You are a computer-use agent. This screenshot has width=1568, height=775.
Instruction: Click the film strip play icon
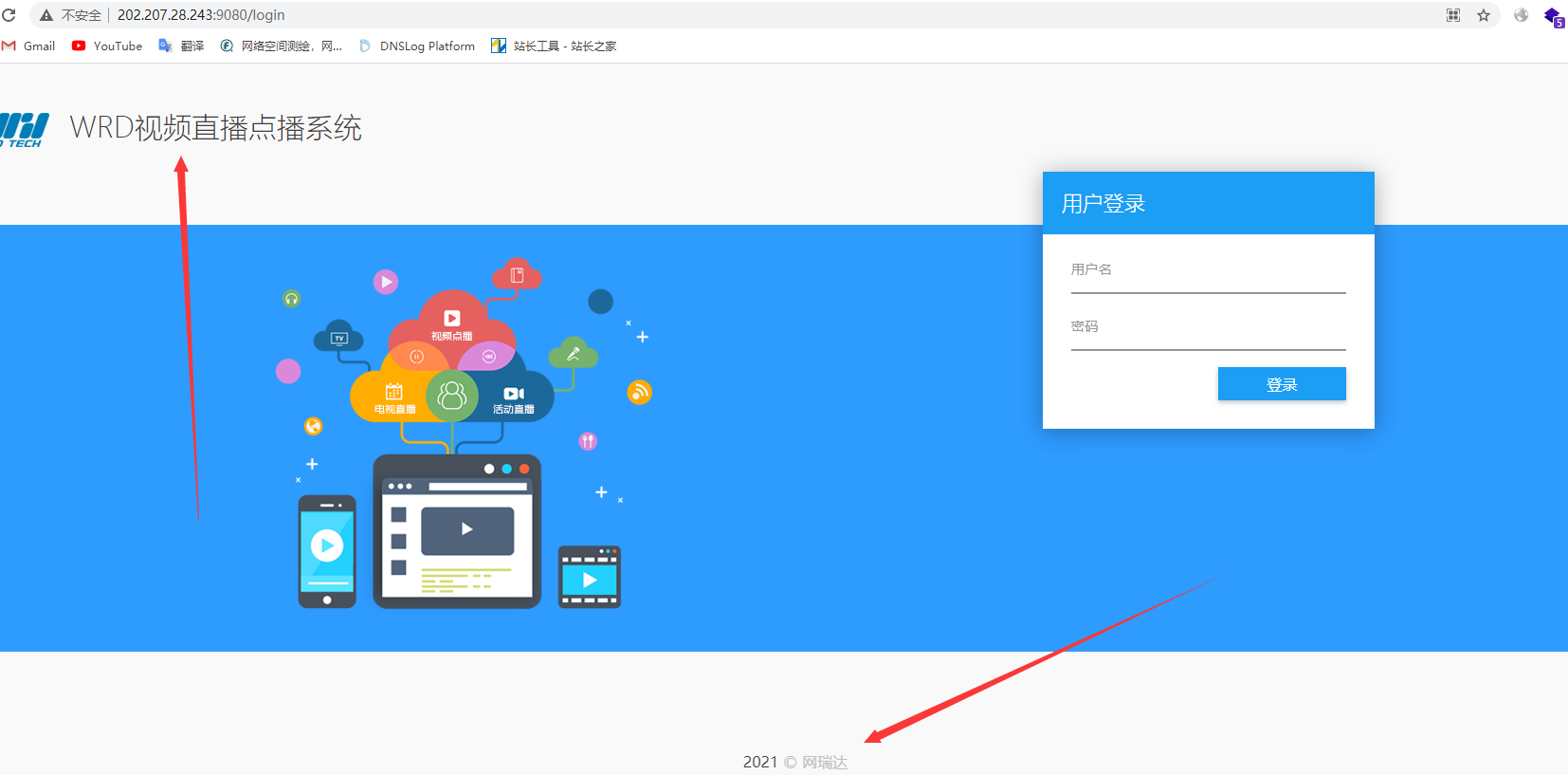[x=590, y=577]
